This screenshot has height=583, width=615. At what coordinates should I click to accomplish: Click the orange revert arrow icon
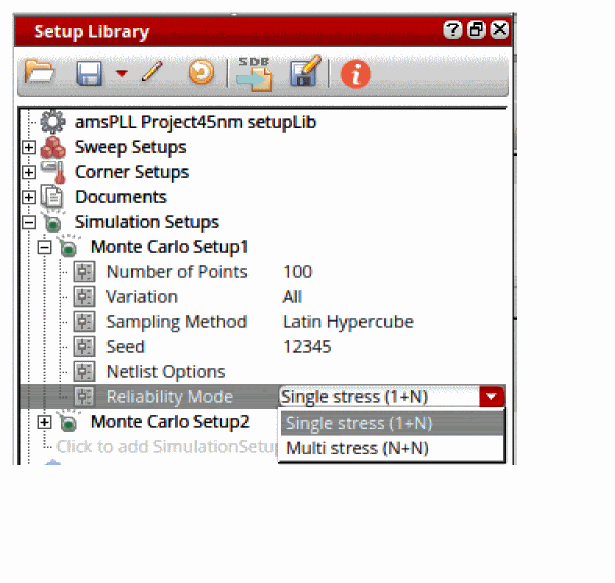click(201, 72)
